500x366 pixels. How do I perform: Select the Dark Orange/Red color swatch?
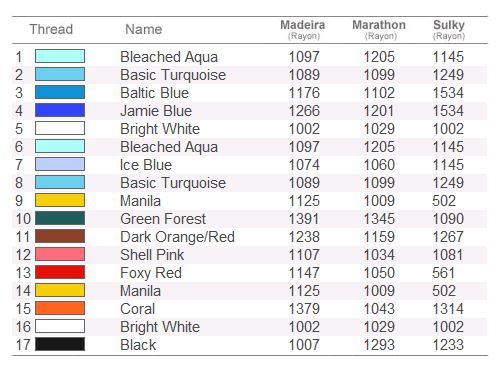(60, 236)
